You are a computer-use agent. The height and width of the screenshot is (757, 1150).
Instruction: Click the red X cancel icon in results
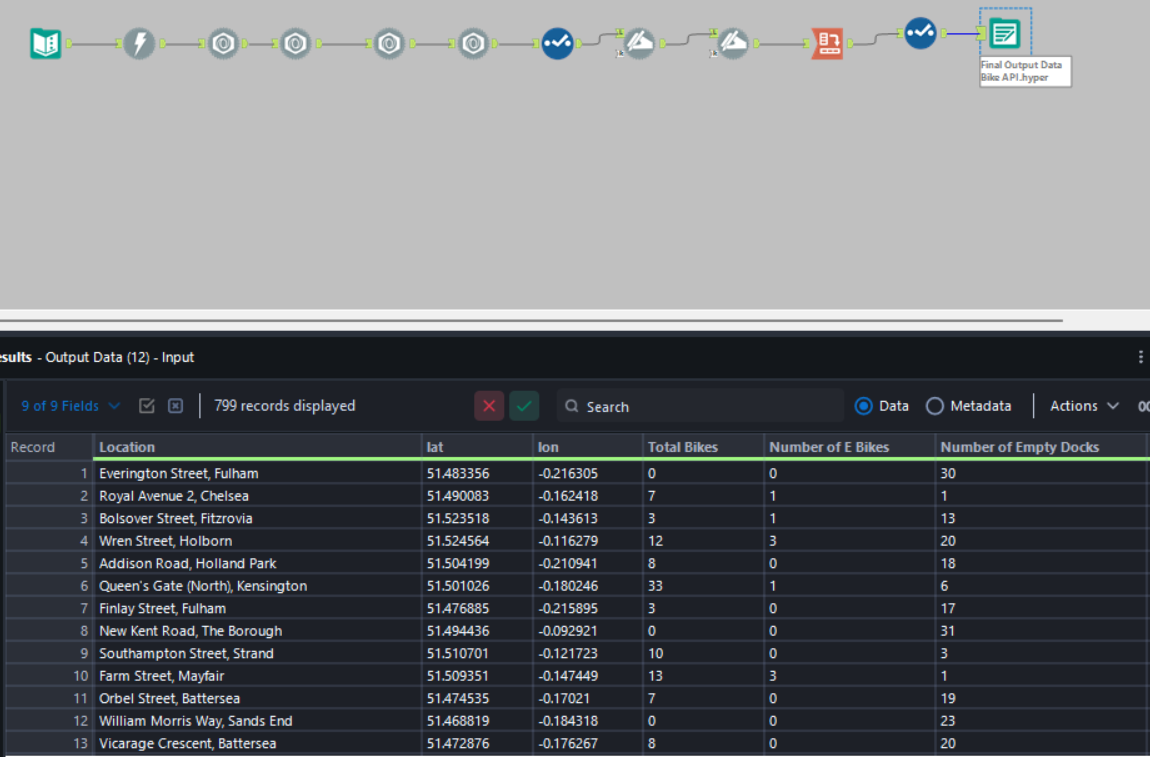pyautogui.click(x=488, y=406)
